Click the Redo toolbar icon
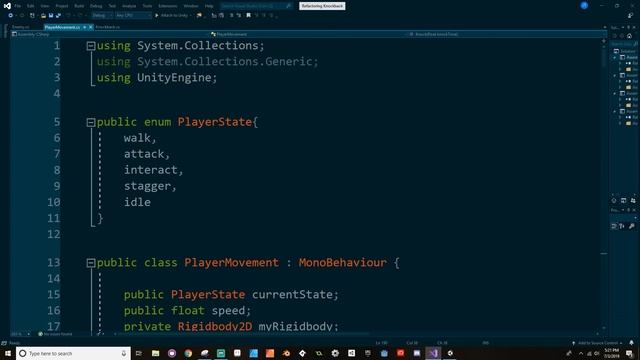 coord(80,16)
